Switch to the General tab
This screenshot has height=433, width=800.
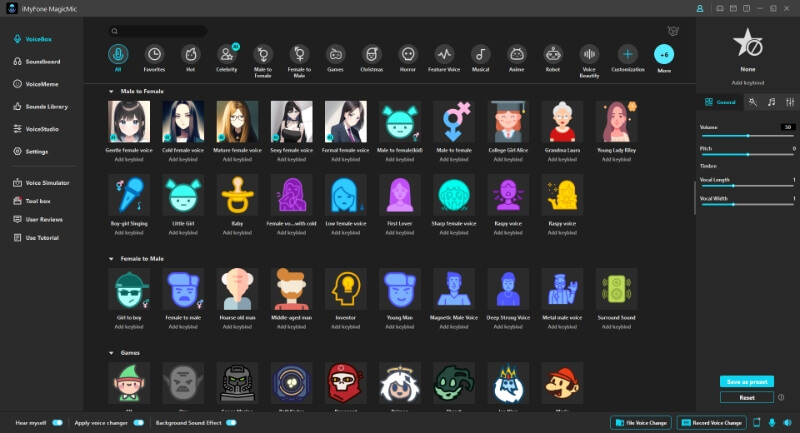pos(720,102)
